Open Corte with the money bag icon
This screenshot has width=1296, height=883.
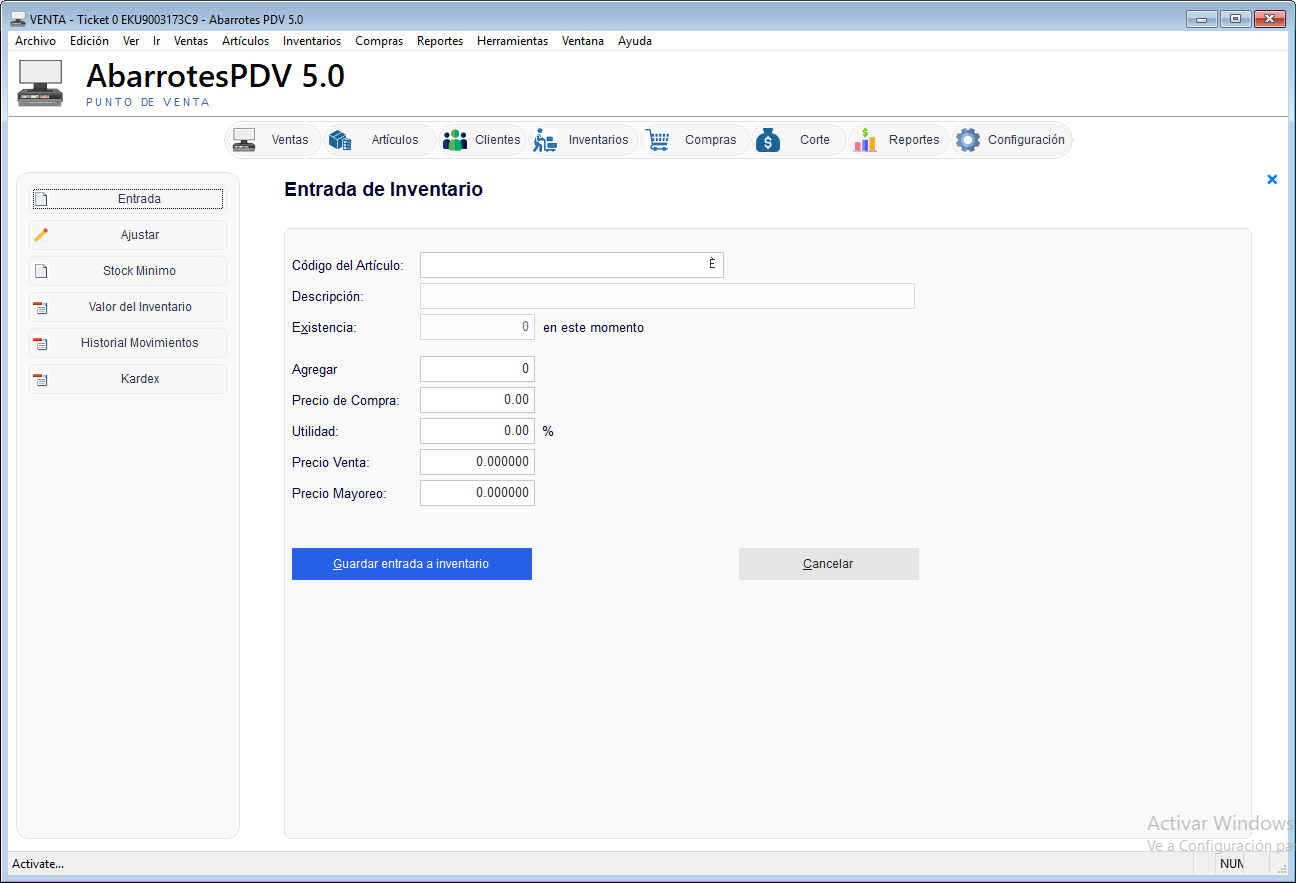[x=798, y=140]
